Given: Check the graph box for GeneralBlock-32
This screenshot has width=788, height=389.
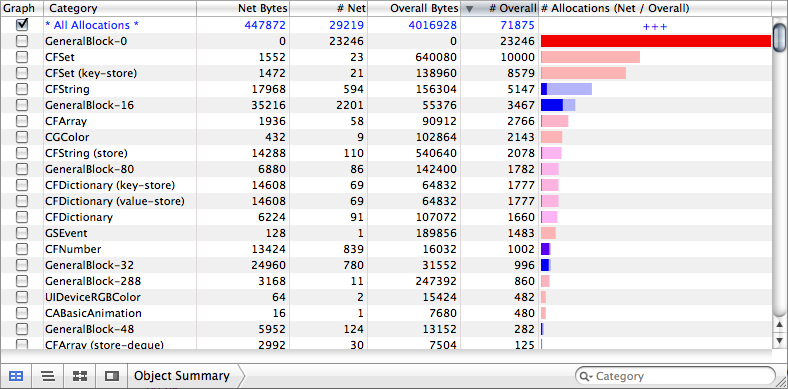Looking at the screenshot, I should [22, 265].
